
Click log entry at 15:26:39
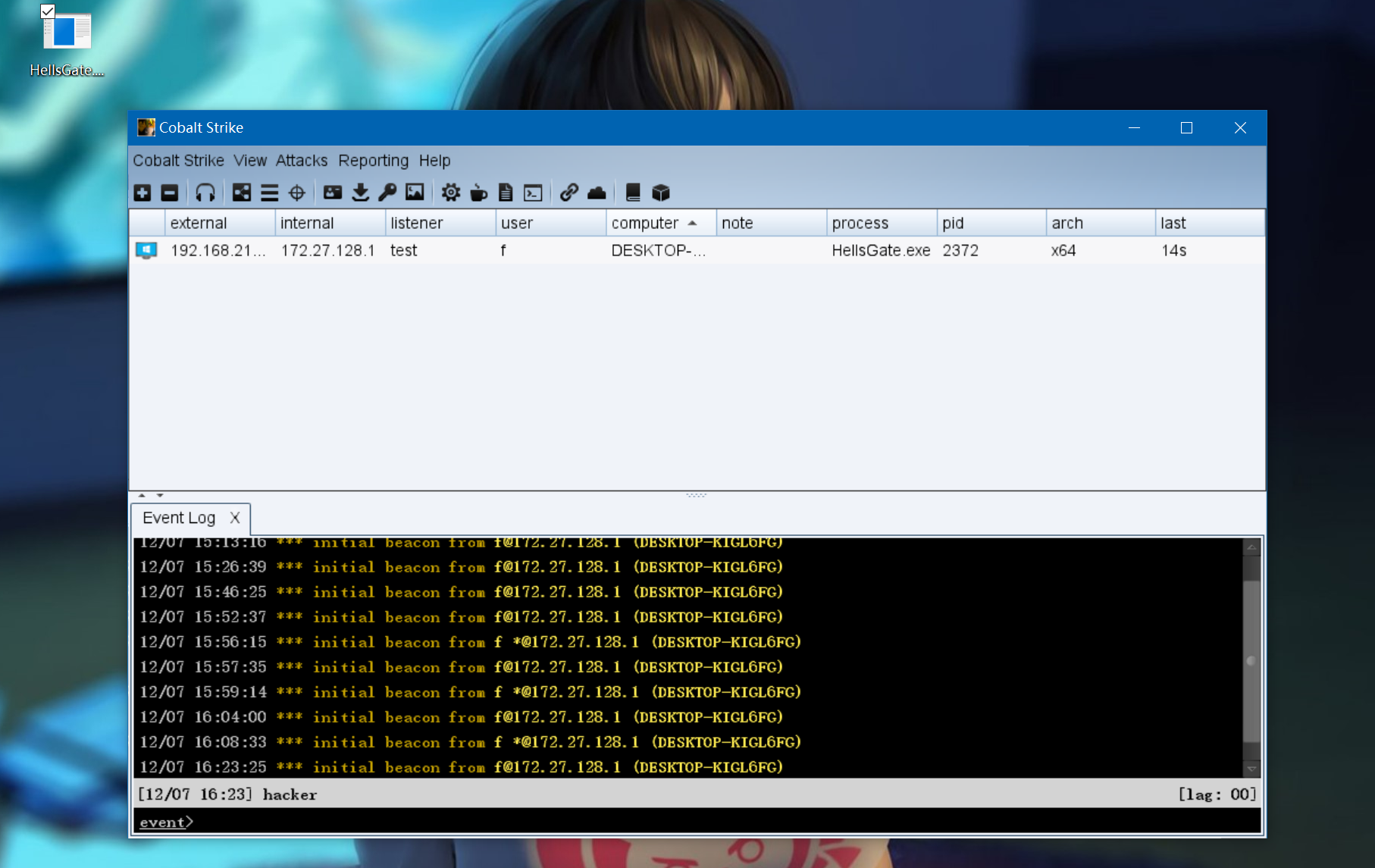(x=461, y=567)
